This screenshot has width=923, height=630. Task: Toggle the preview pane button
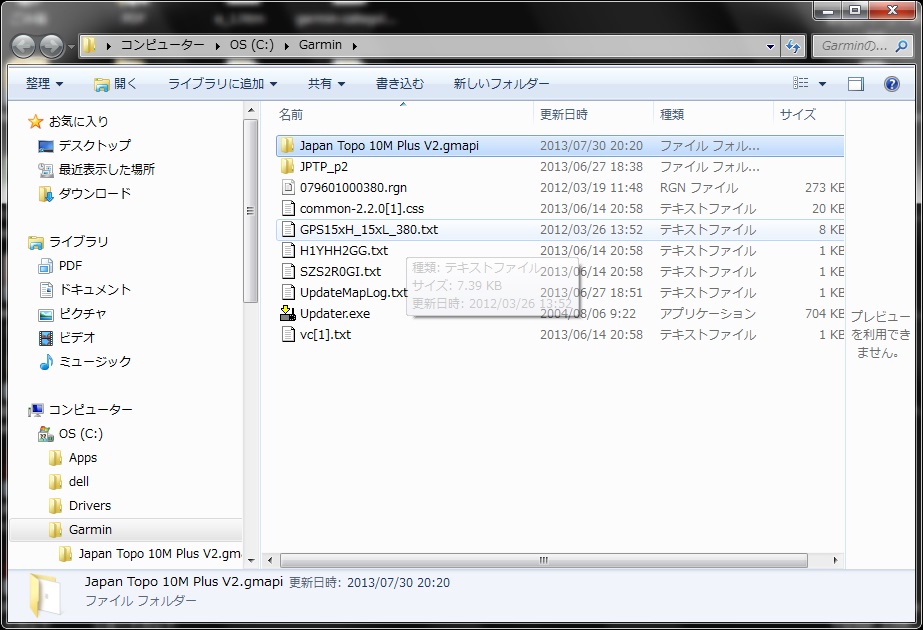tap(855, 84)
